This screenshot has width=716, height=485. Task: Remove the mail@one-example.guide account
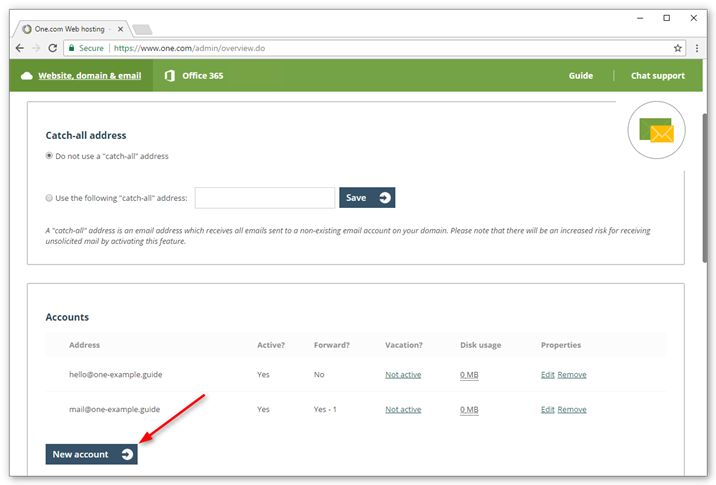[x=572, y=410]
